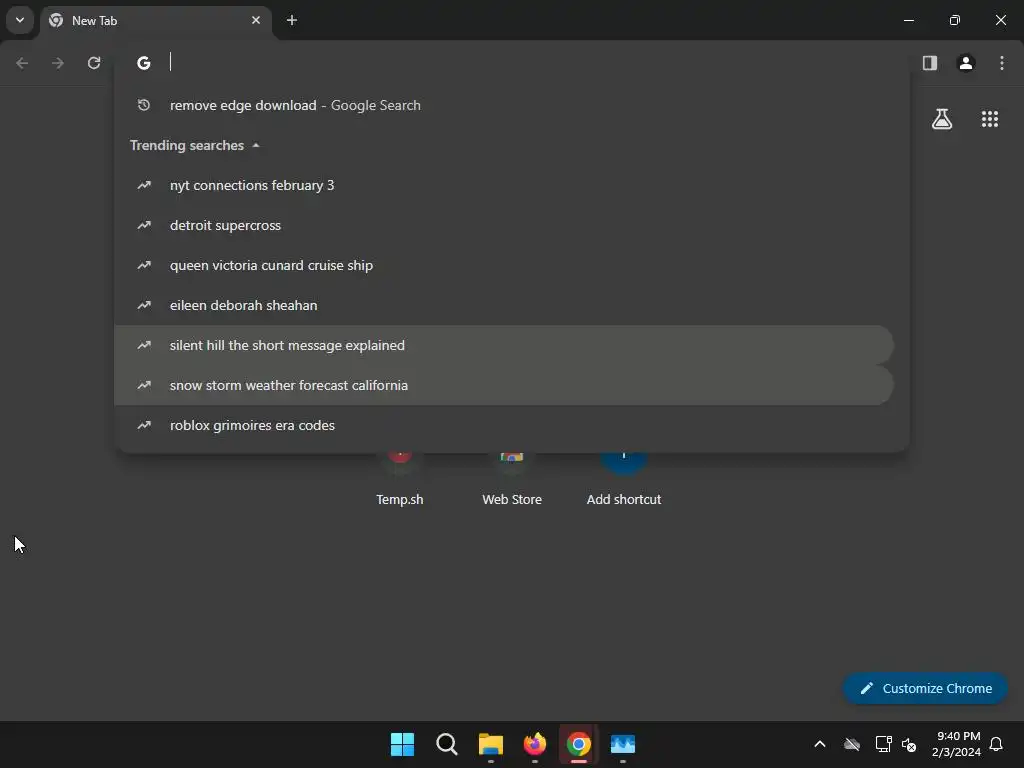Open Chrome's three-dot menu
The height and width of the screenshot is (768, 1024).
coord(1002,63)
